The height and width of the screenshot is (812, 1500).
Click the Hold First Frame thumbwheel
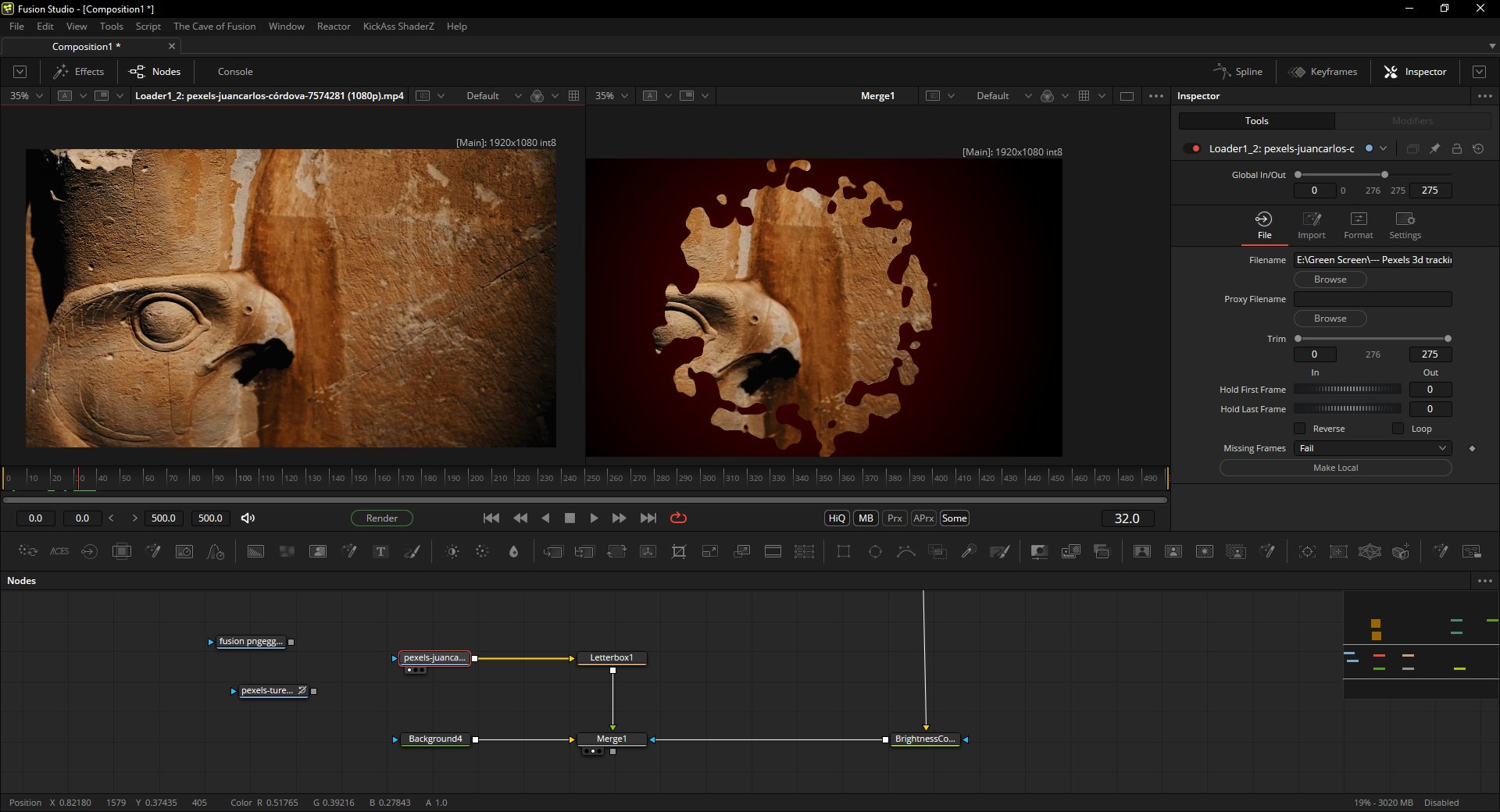tap(1348, 389)
